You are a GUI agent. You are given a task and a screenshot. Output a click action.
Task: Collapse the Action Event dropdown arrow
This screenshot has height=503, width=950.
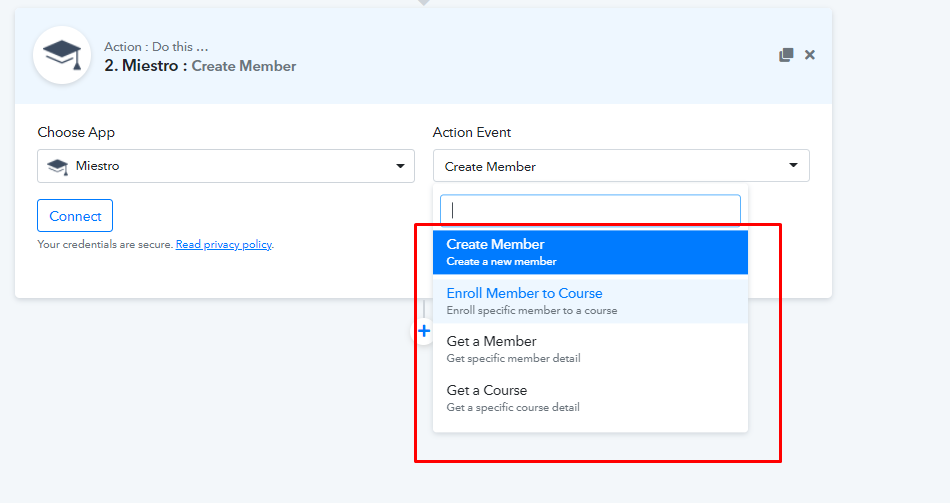(x=793, y=166)
